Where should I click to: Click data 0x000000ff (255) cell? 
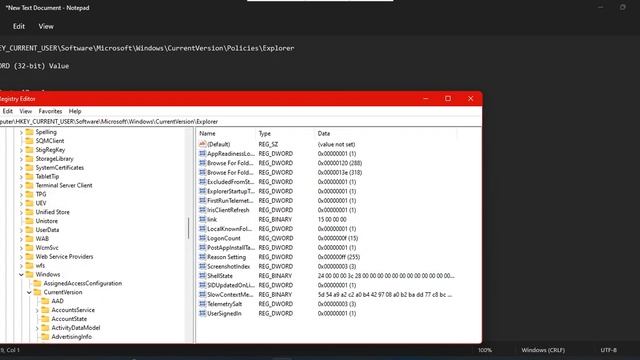[338, 257]
